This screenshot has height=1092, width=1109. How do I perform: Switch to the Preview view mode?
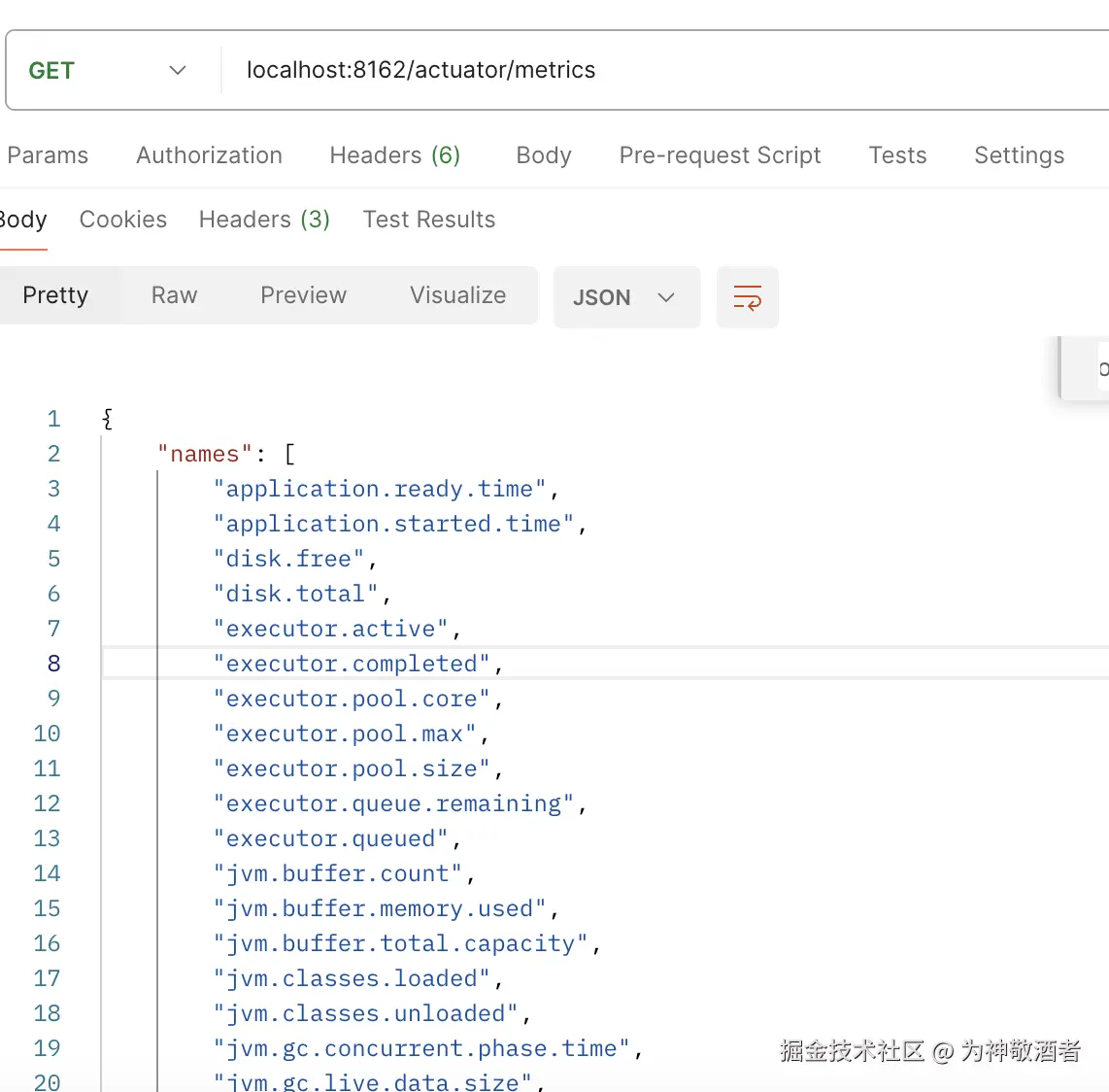[x=303, y=295]
